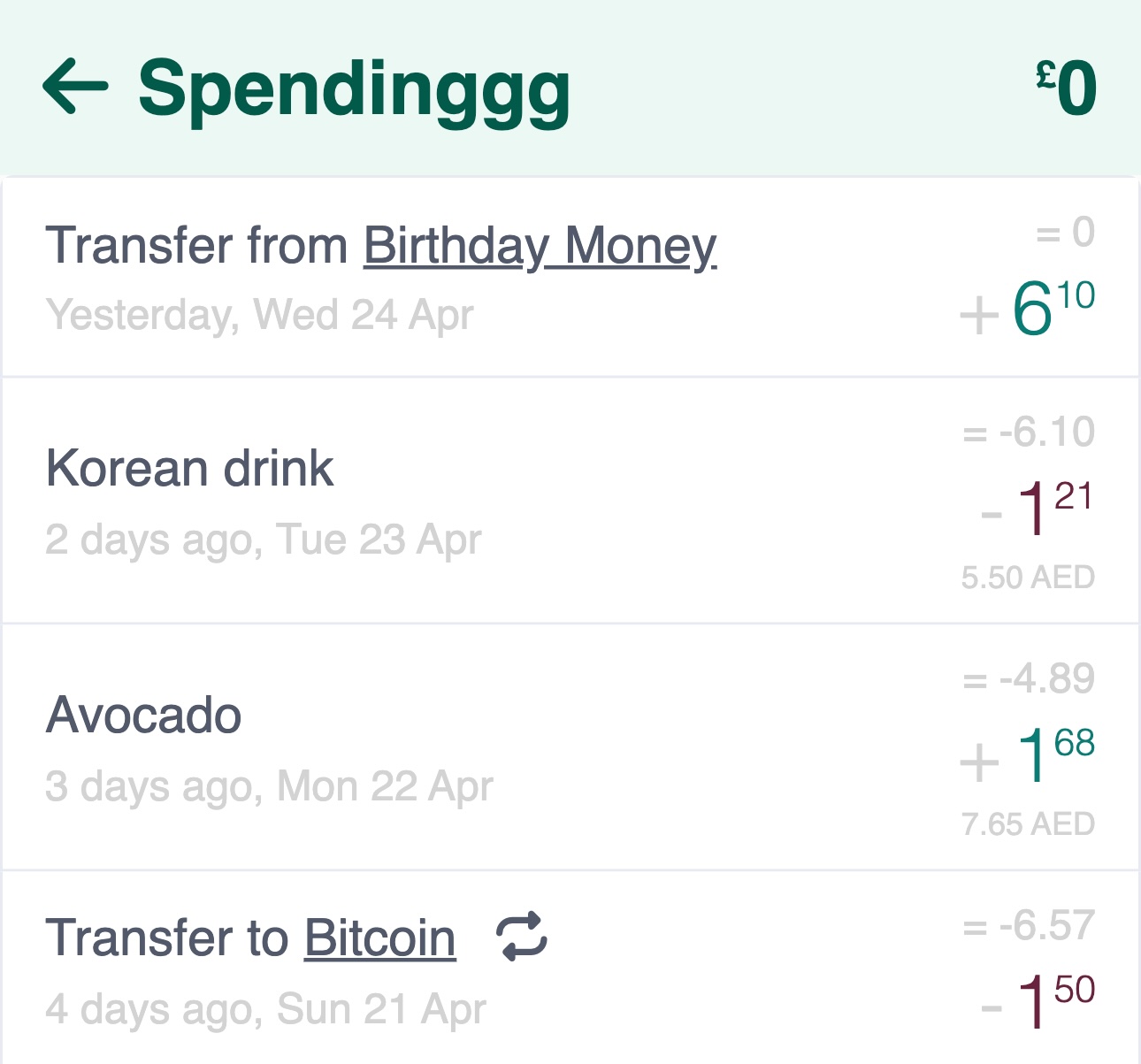The height and width of the screenshot is (1064, 1141).
Task: Click the 7.65 AED original amount
Action: click(x=1028, y=824)
